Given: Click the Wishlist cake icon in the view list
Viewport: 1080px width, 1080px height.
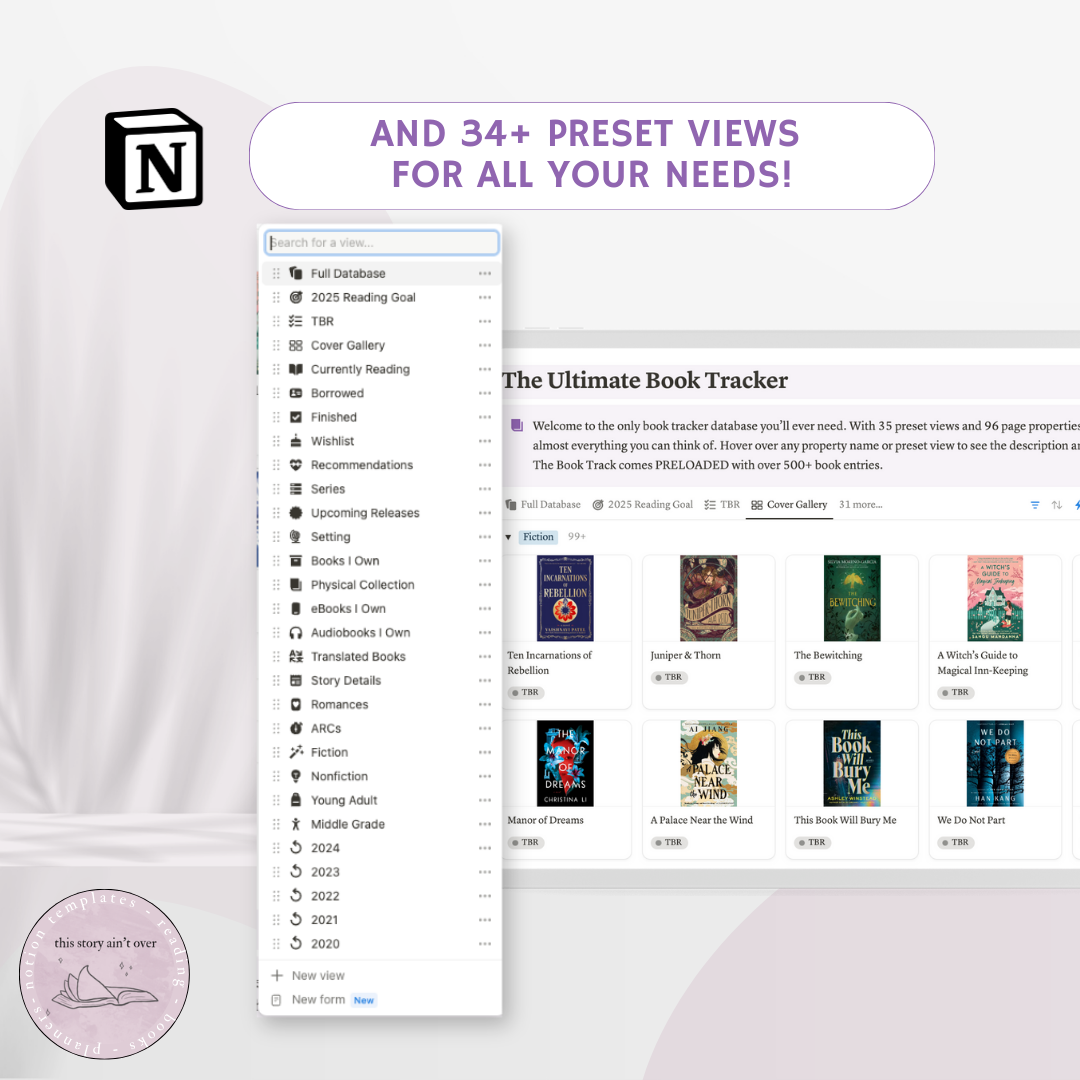Looking at the screenshot, I should coord(295,441).
